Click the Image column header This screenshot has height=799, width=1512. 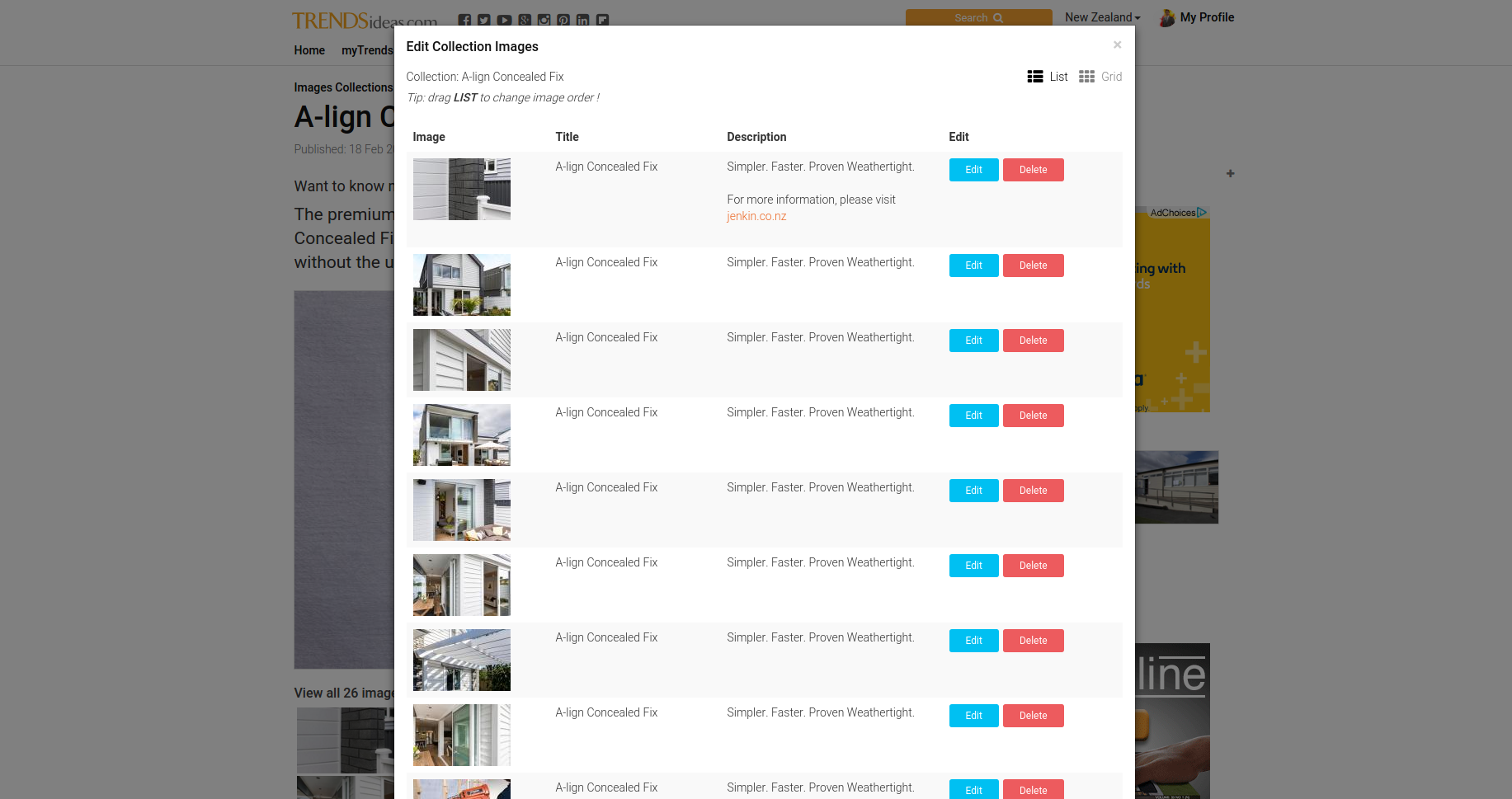point(429,137)
